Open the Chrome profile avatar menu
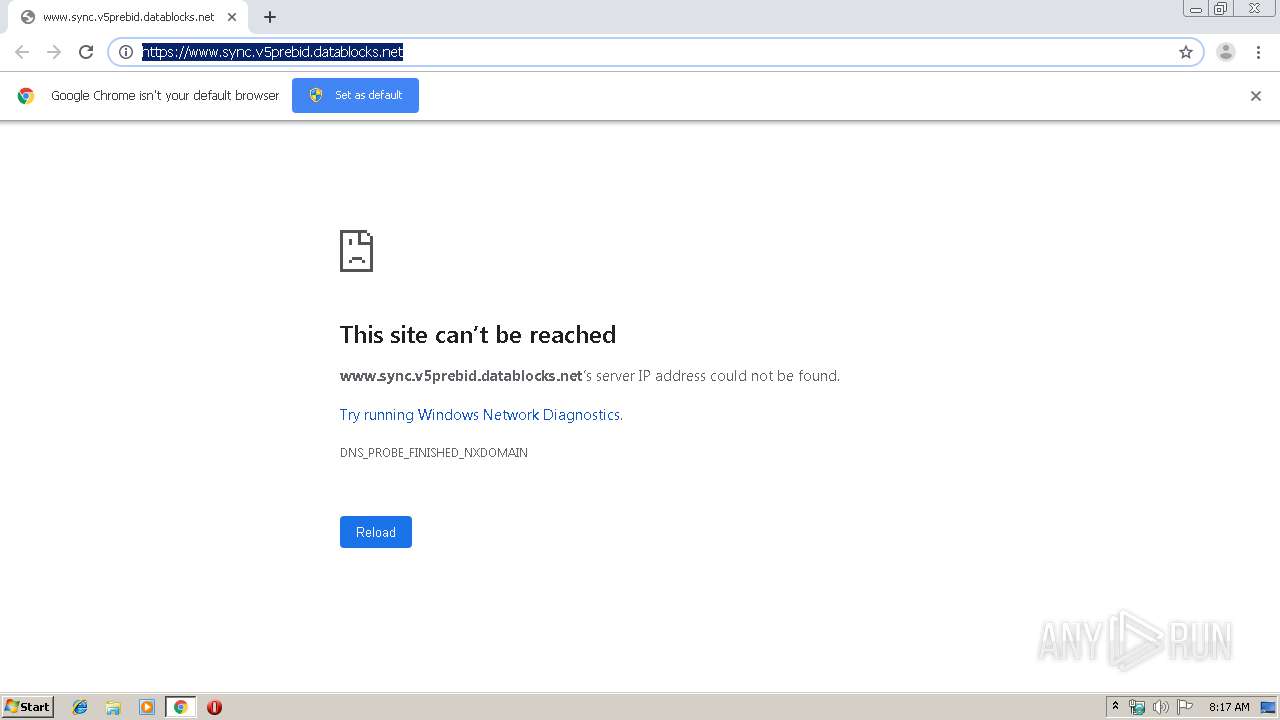Viewport: 1280px width, 720px height. point(1226,52)
